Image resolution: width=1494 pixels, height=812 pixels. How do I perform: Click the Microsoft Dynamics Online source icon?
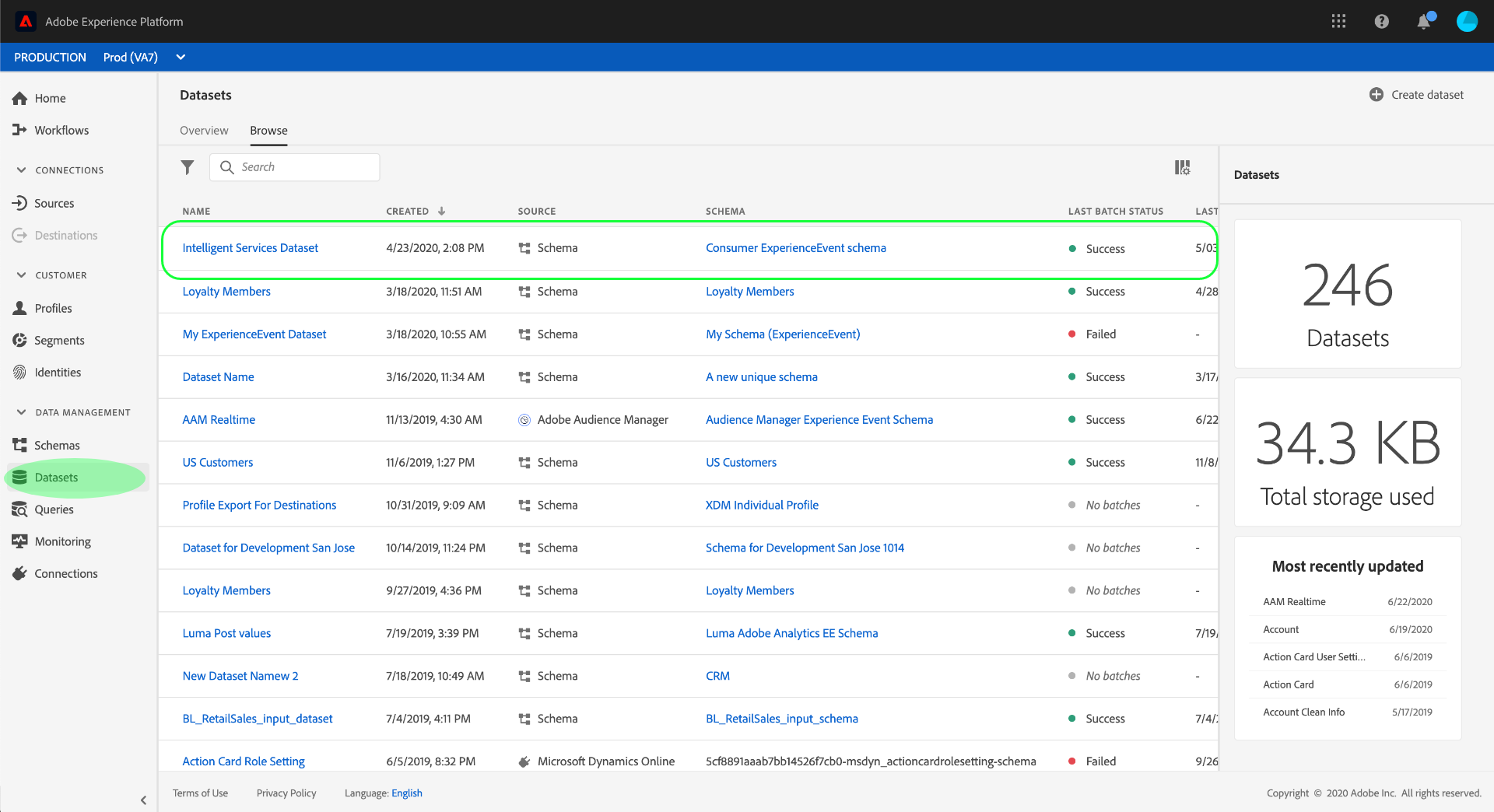pyautogui.click(x=524, y=761)
